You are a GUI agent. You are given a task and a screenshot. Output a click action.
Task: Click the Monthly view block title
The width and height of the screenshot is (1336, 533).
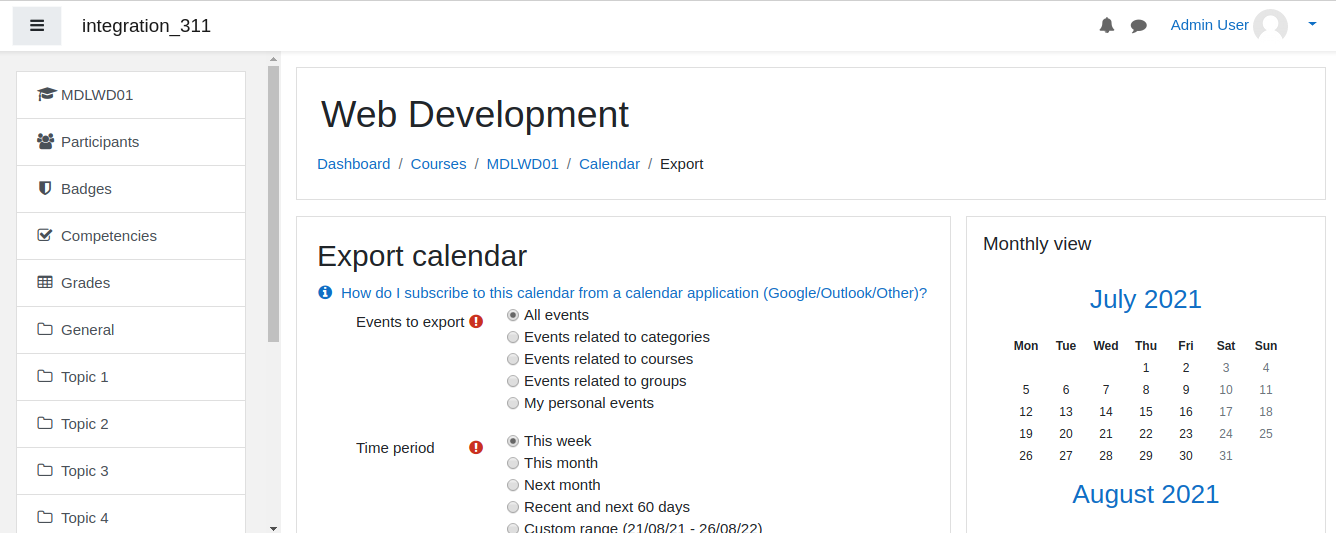click(x=1037, y=244)
